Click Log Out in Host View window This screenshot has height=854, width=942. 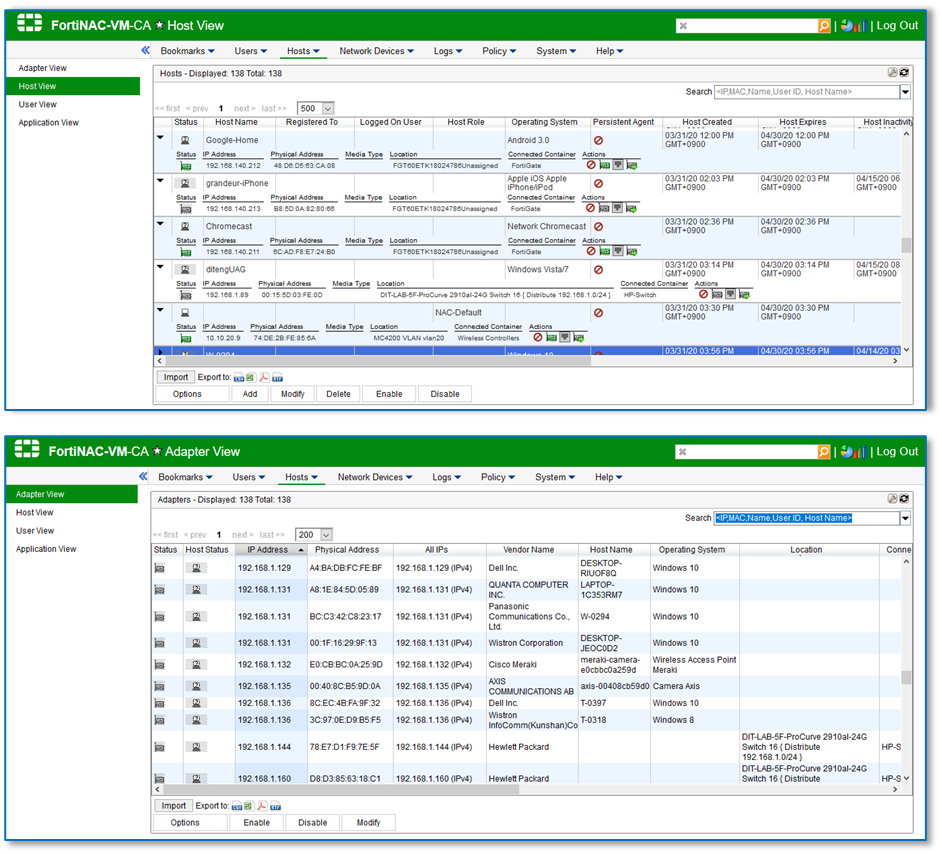tap(897, 26)
